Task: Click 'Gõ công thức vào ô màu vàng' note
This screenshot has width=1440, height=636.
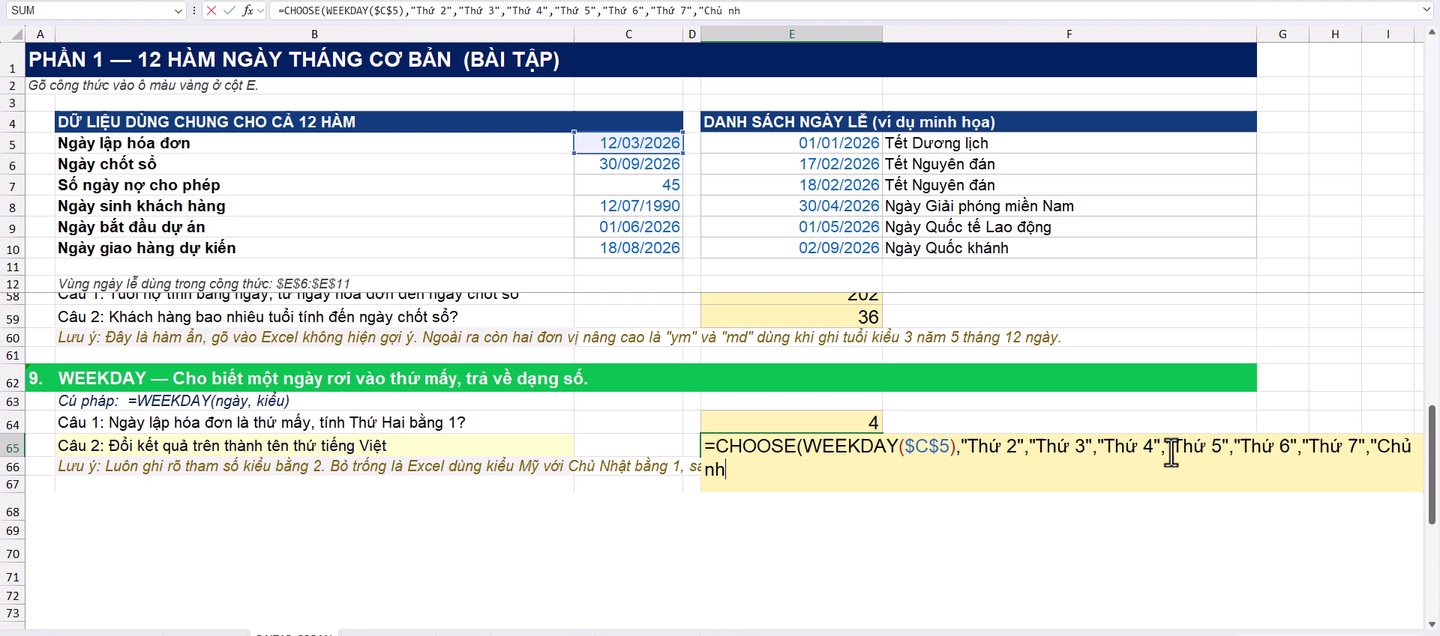Action: (143, 85)
